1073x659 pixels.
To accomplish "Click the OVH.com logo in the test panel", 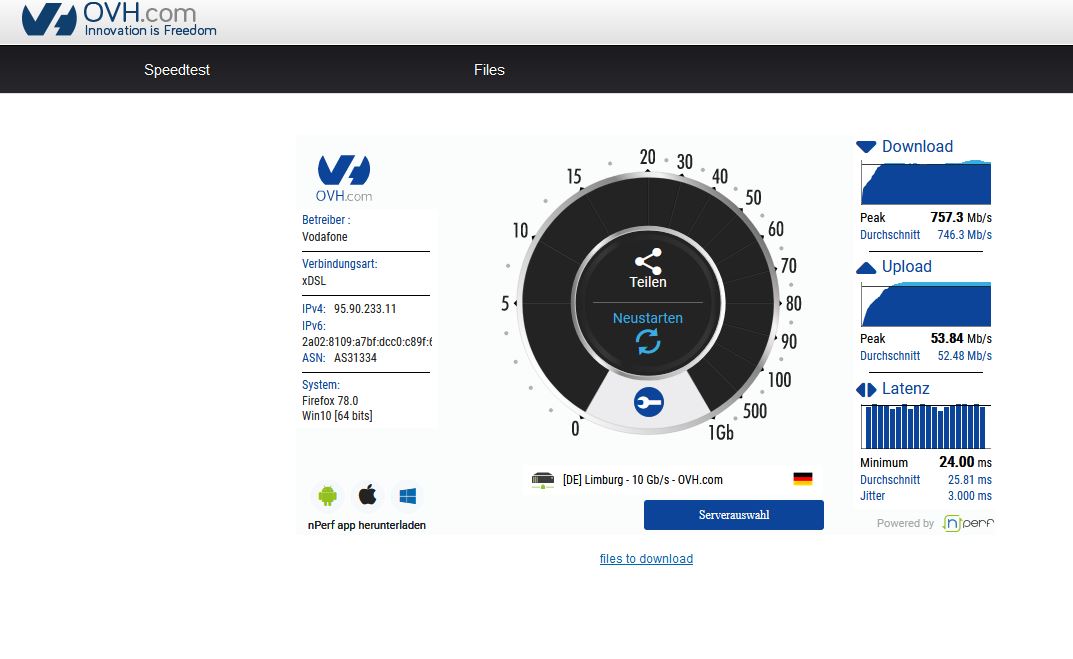I will [x=344, y=178].
